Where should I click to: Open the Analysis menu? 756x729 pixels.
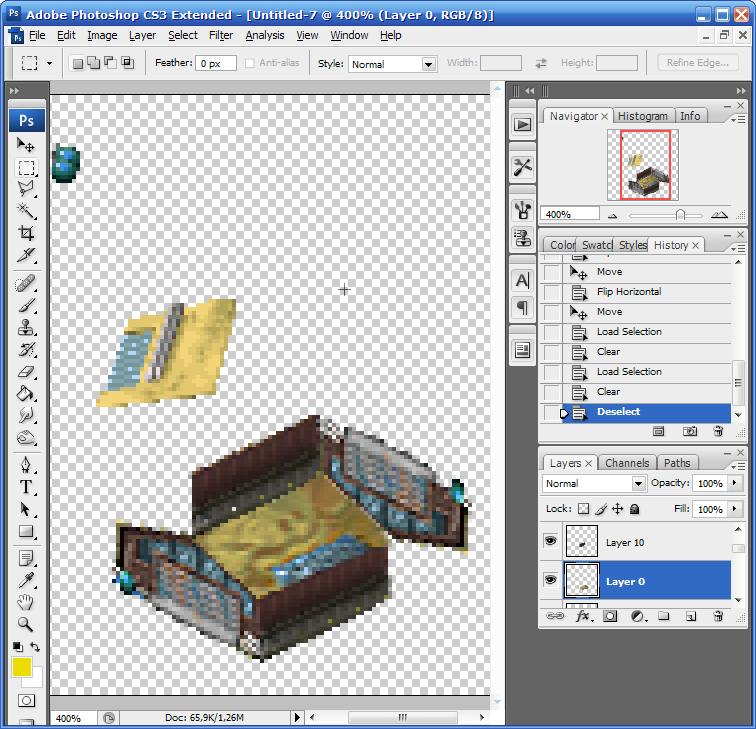click(265, 35)
